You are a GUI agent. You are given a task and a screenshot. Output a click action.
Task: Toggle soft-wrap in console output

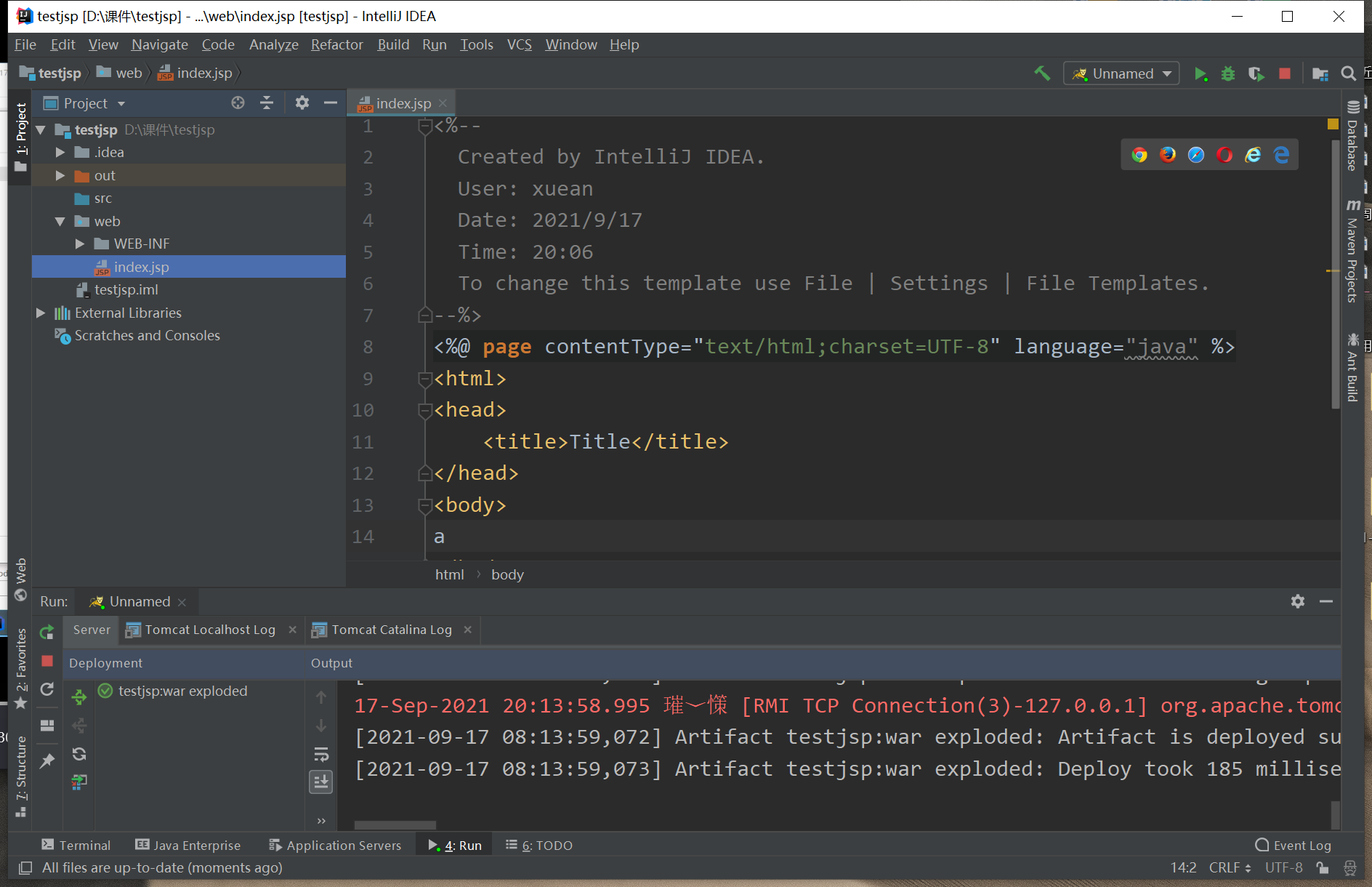click(321, 754)
